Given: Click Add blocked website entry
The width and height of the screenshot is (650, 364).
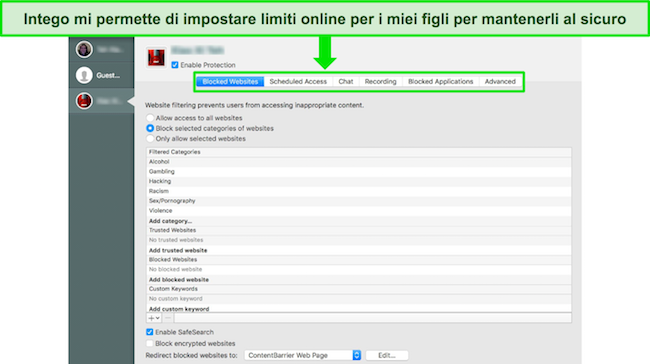Looking at the screenshot, I should 179,280.
